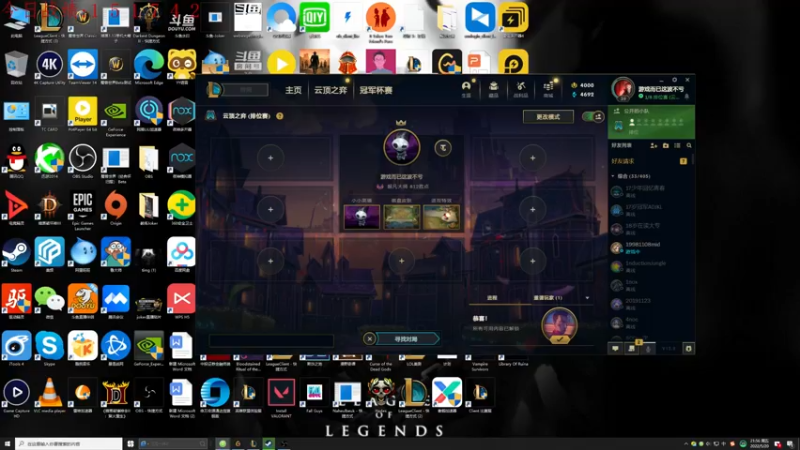800x450 pixels.
Task: Open the collection icon in client navbar
Action: click(x=493, y=88)
